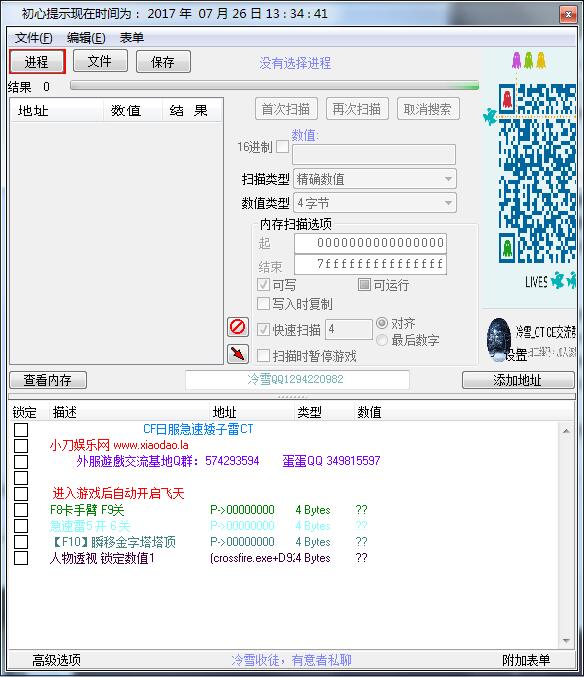
Task: Toggle lock checkbox for F8卡手臂 entry
Action: (x=21, y=510)
